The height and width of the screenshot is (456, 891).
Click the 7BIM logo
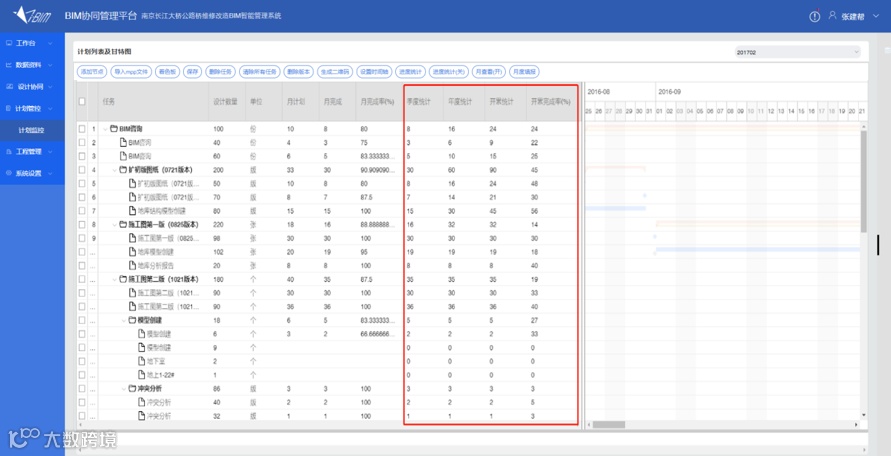tap(32, 15)
